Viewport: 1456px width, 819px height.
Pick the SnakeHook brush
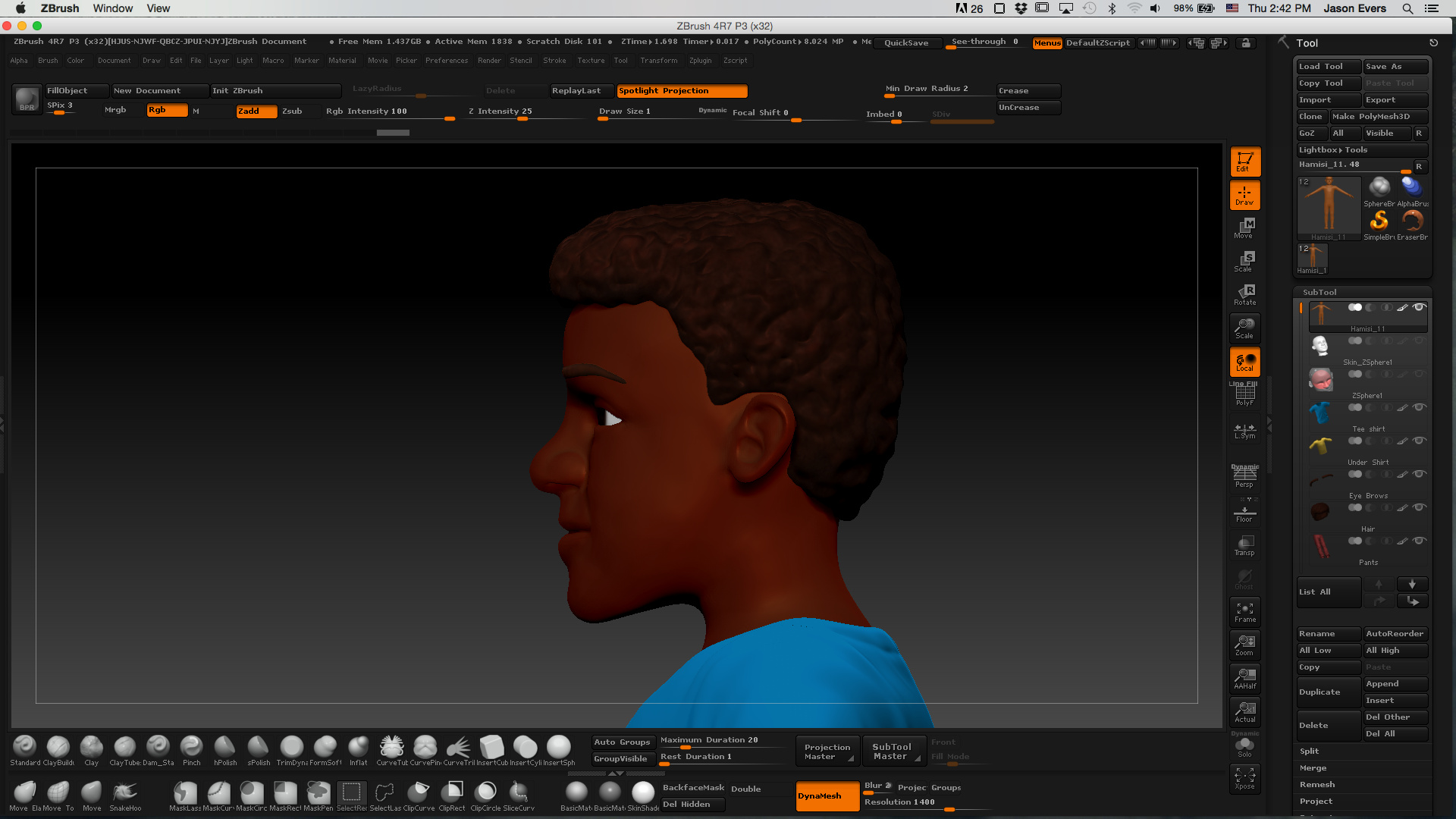[125, 796]
